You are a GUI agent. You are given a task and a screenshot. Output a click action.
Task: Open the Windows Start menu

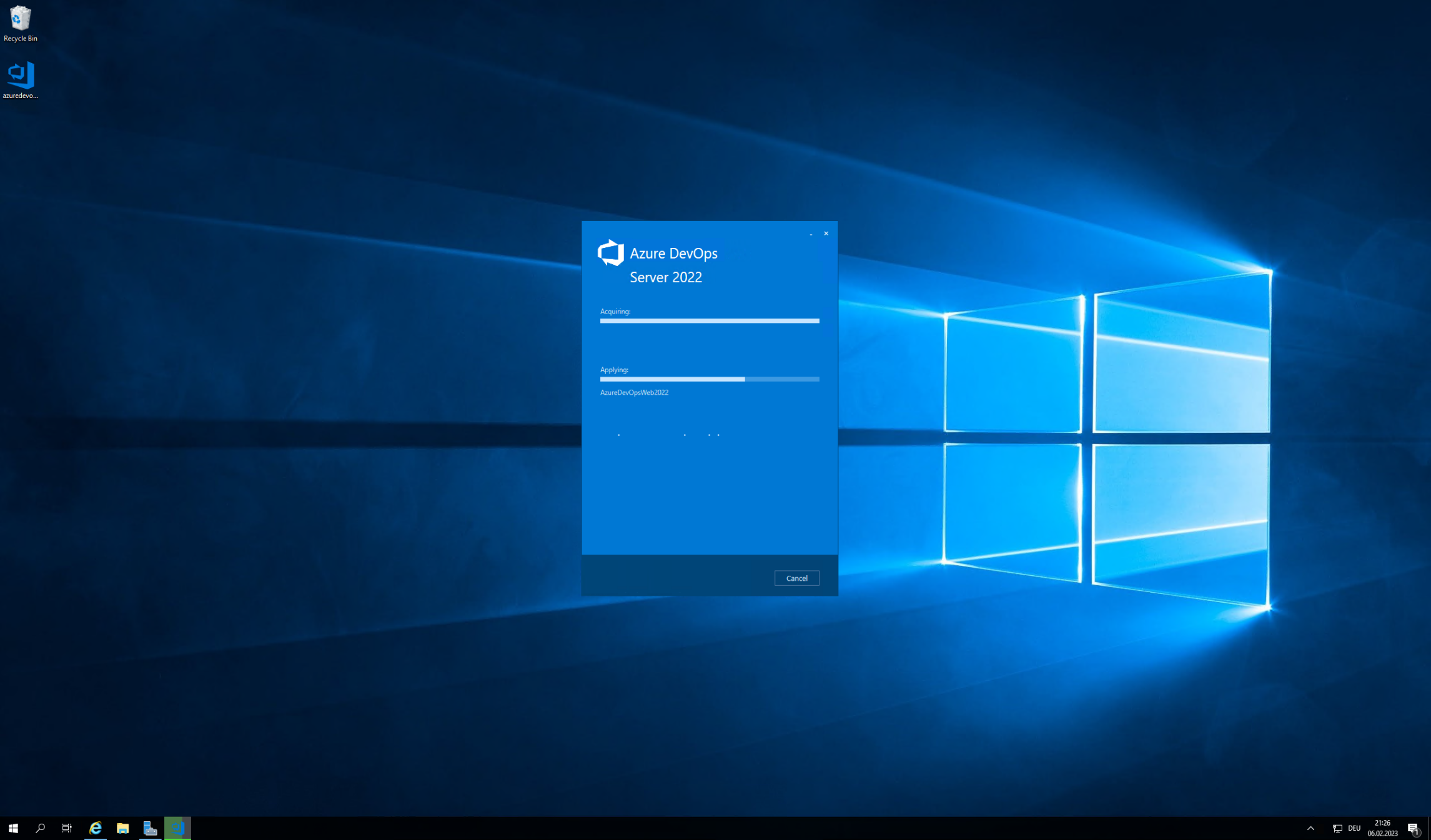13,828
